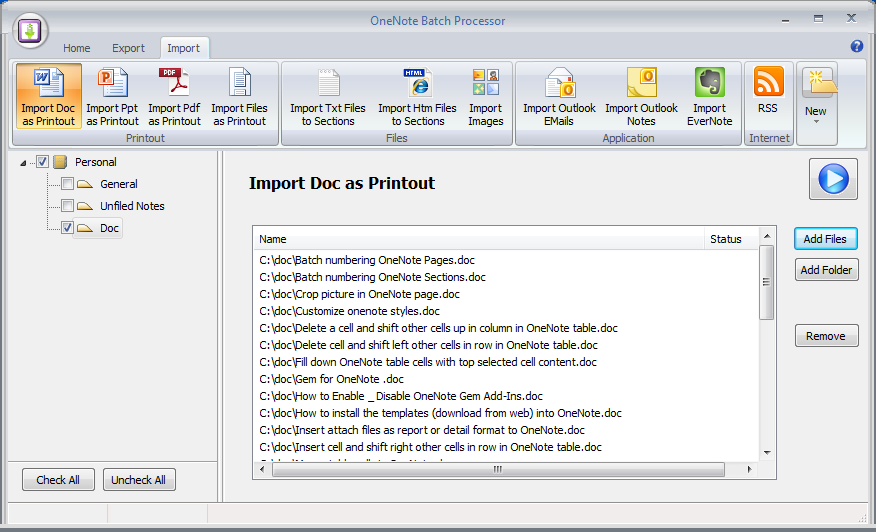Select 'Batch numbering OneNote Sections.doc' row
The image size is (876, 532).
click(x=373, y=277)
